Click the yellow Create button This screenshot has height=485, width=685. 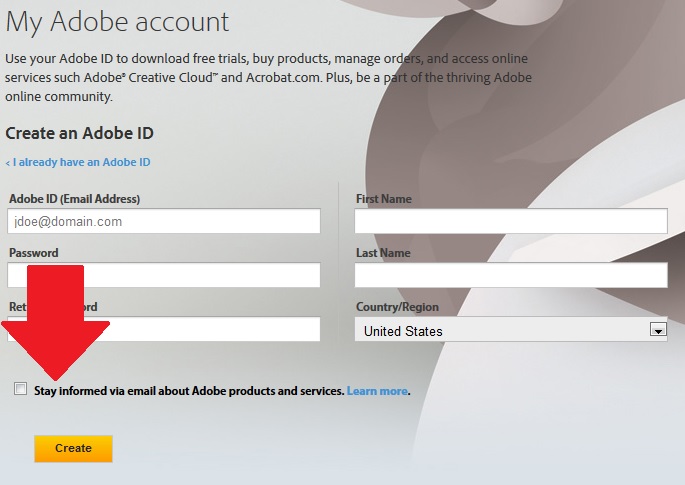73,448
